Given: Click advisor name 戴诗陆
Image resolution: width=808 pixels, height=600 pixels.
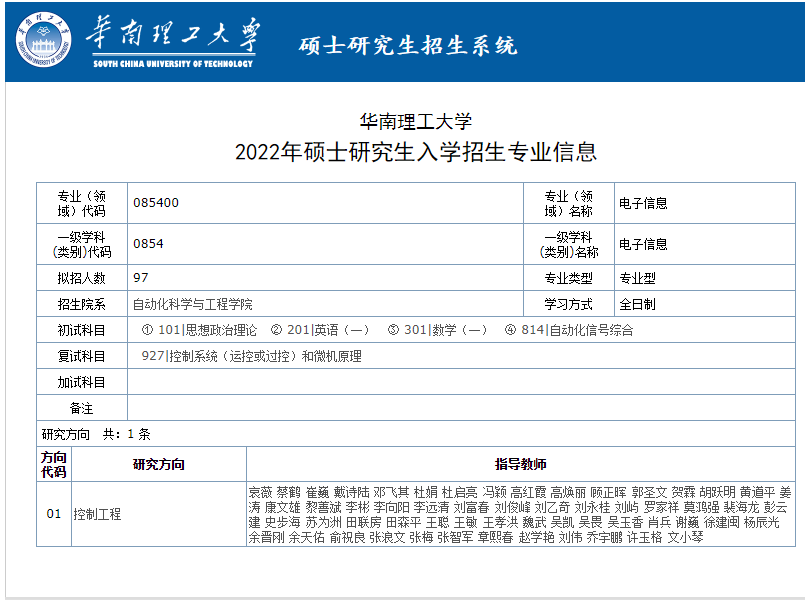Looking at the screenshot, I should click(x=351, y=492).
